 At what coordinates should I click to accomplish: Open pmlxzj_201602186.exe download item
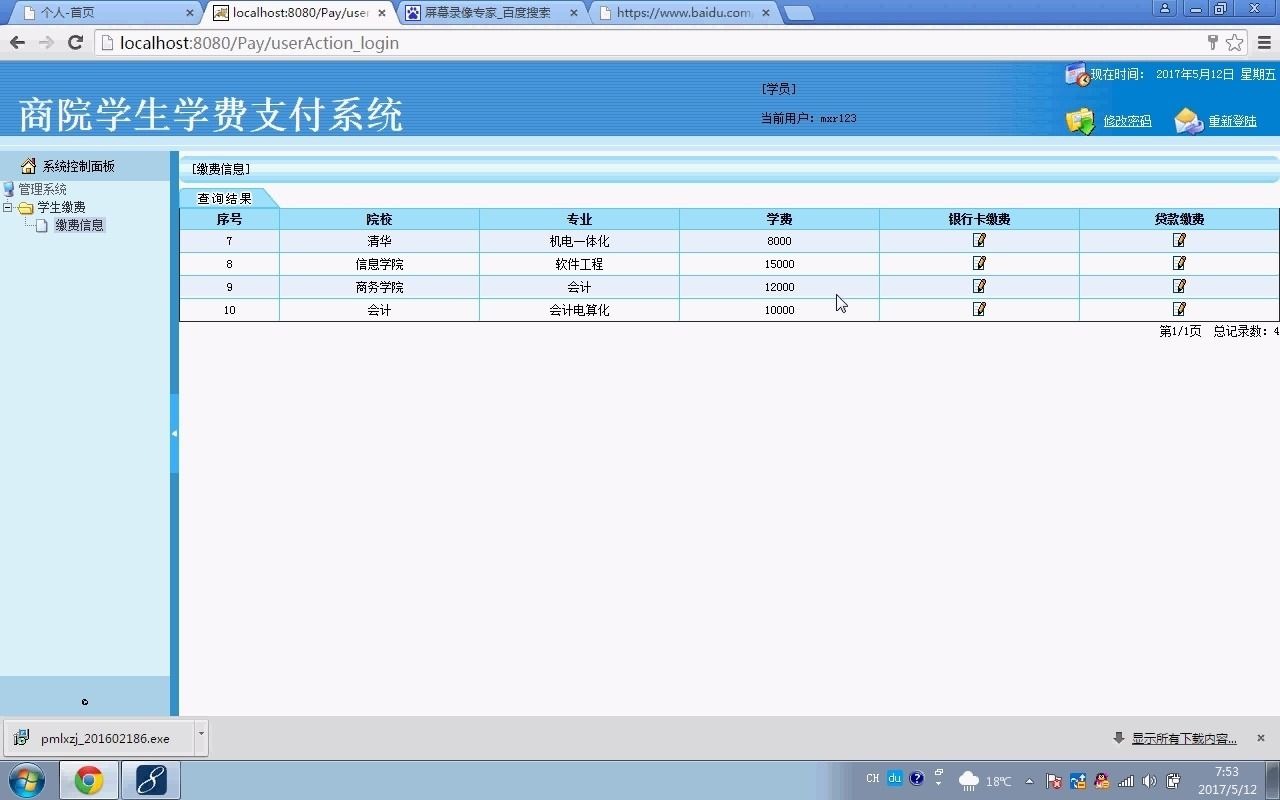coord(100,739)
